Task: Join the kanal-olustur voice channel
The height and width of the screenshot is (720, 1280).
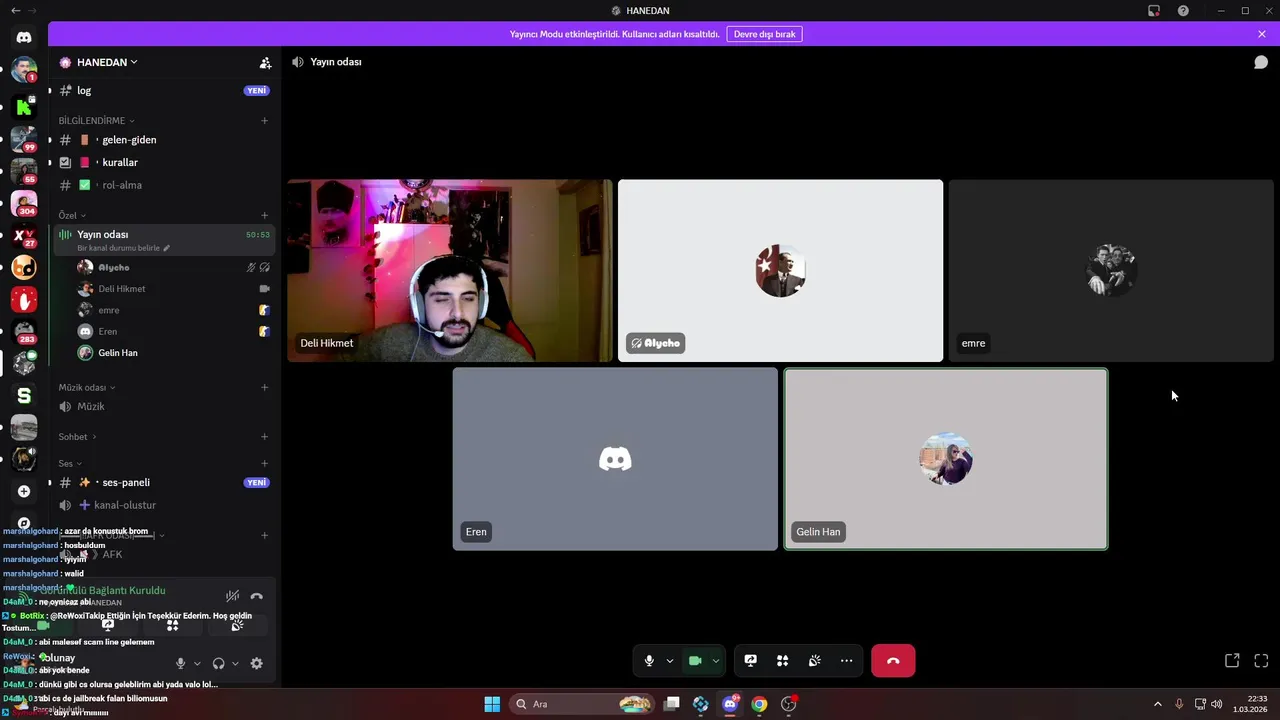Action: pyautogui.click(x=164, y=505)
